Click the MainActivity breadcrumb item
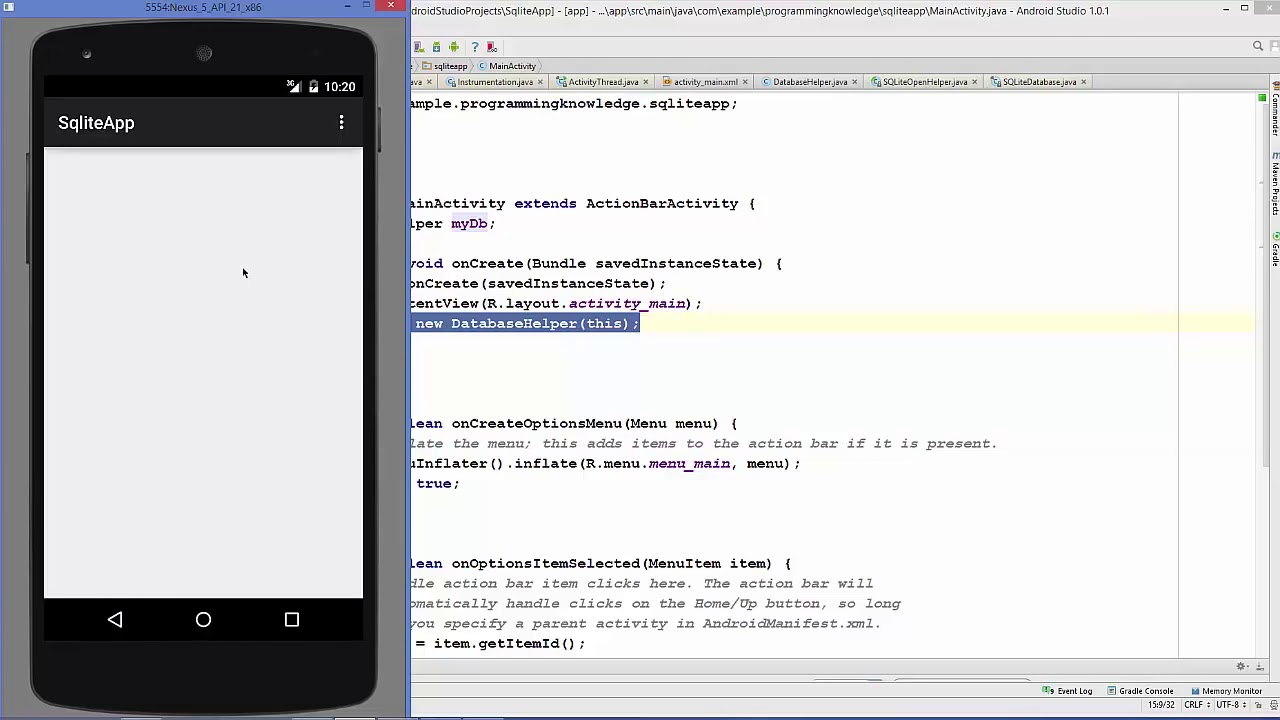1280x720 pixels. (x=507, y=66)
